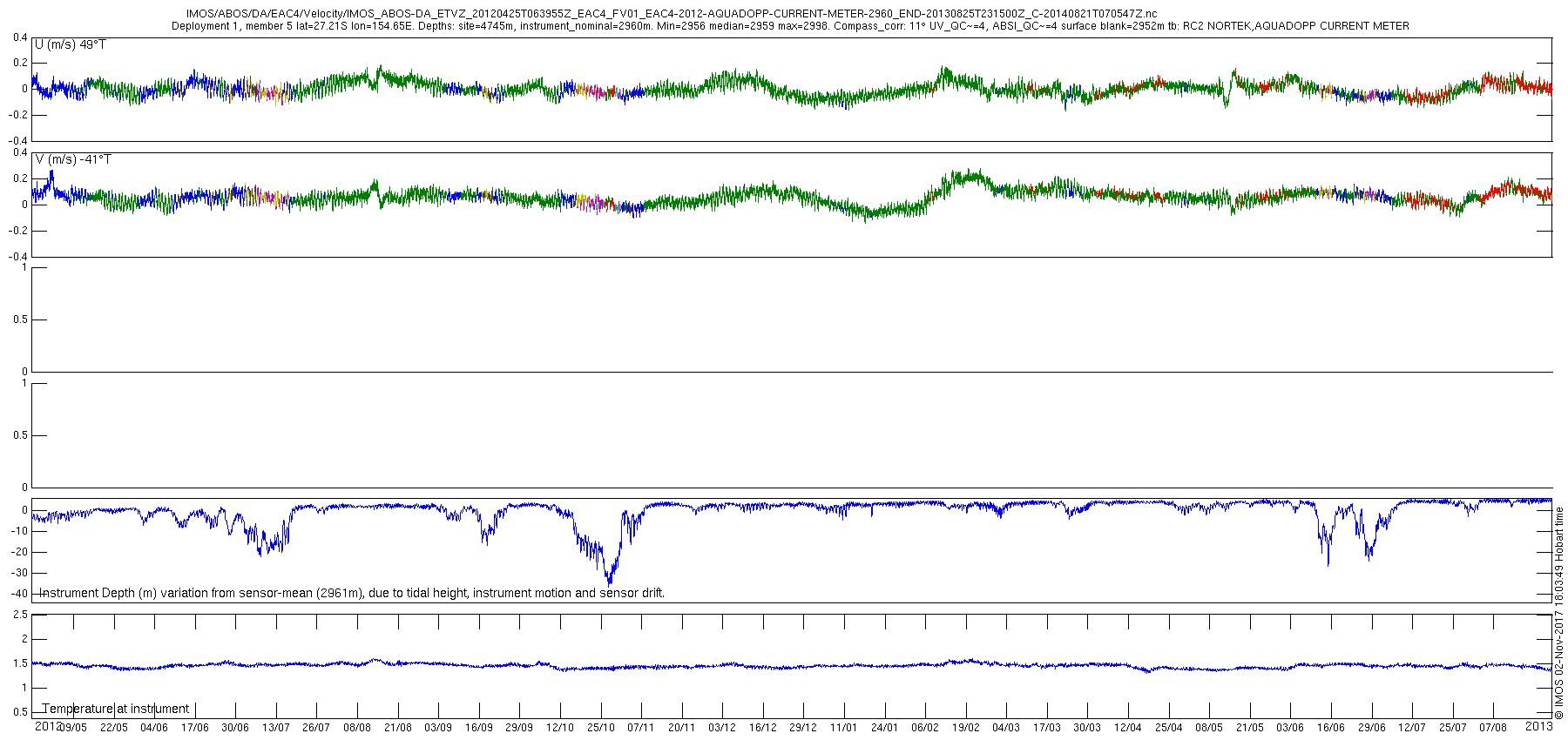Select the '29/12' date tick label
This screenshot has height=740, width=1568.
point(803,728)
